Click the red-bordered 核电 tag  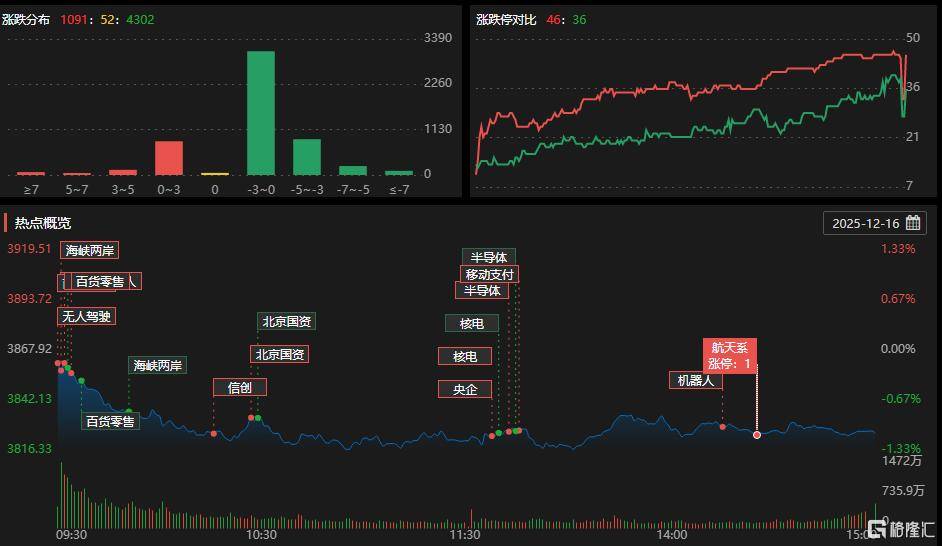click(x=465, y=356)
